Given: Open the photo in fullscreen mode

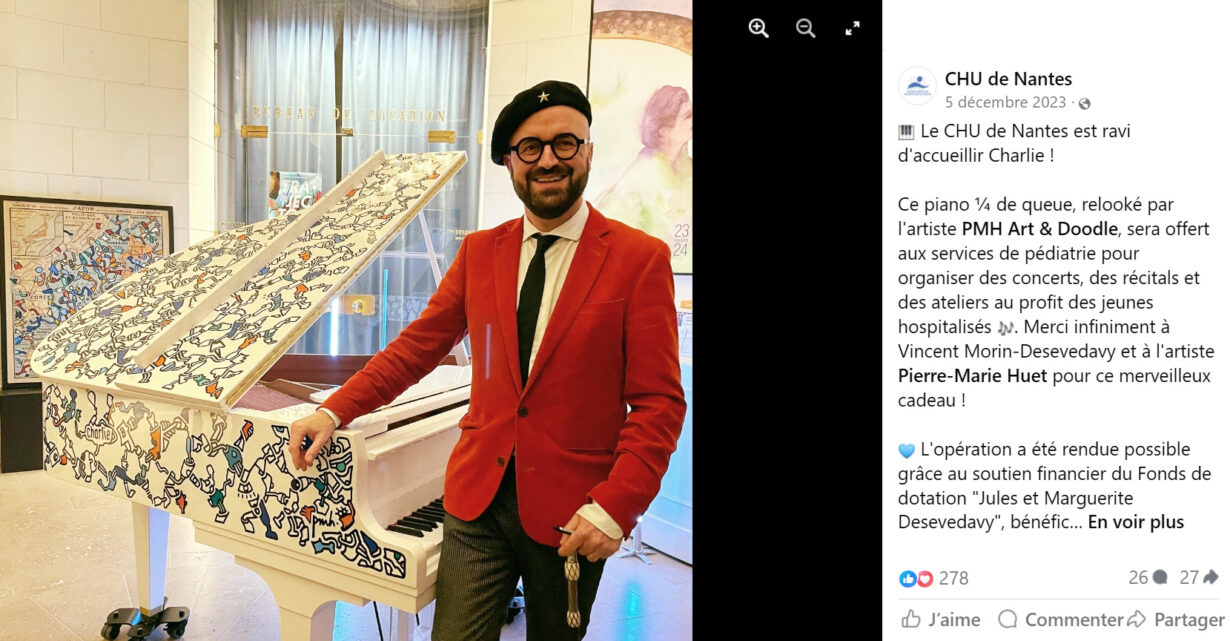Looking at the screenshot, I should [x=853, y=28].
